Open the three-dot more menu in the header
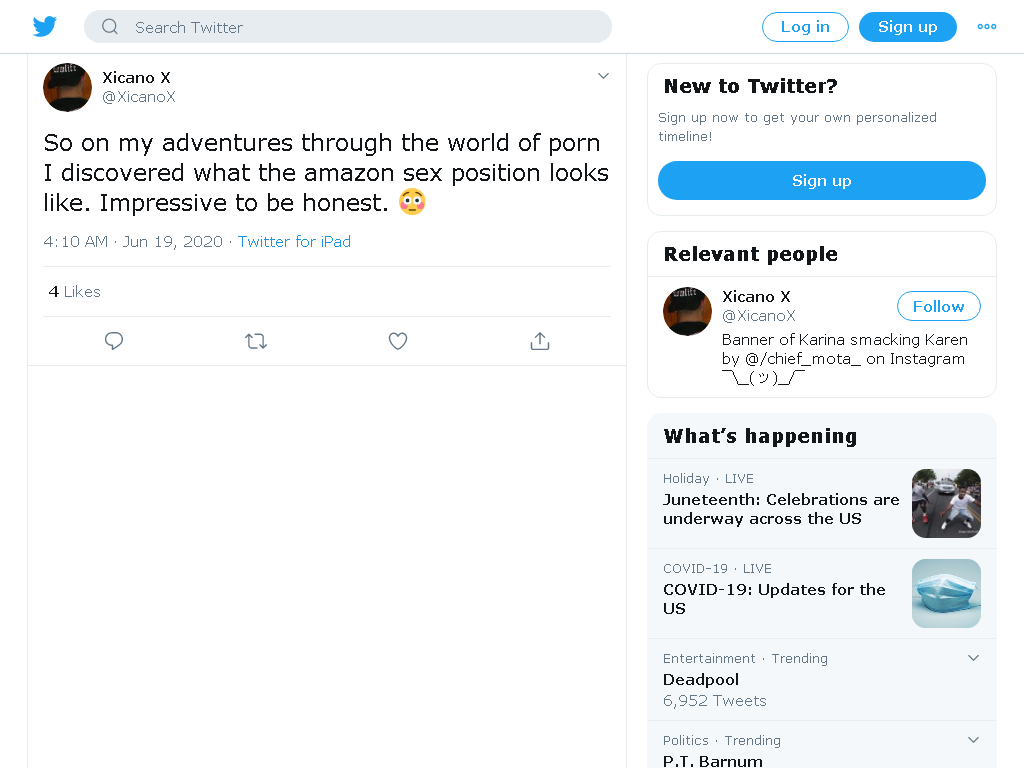 [x=987, y=27]
